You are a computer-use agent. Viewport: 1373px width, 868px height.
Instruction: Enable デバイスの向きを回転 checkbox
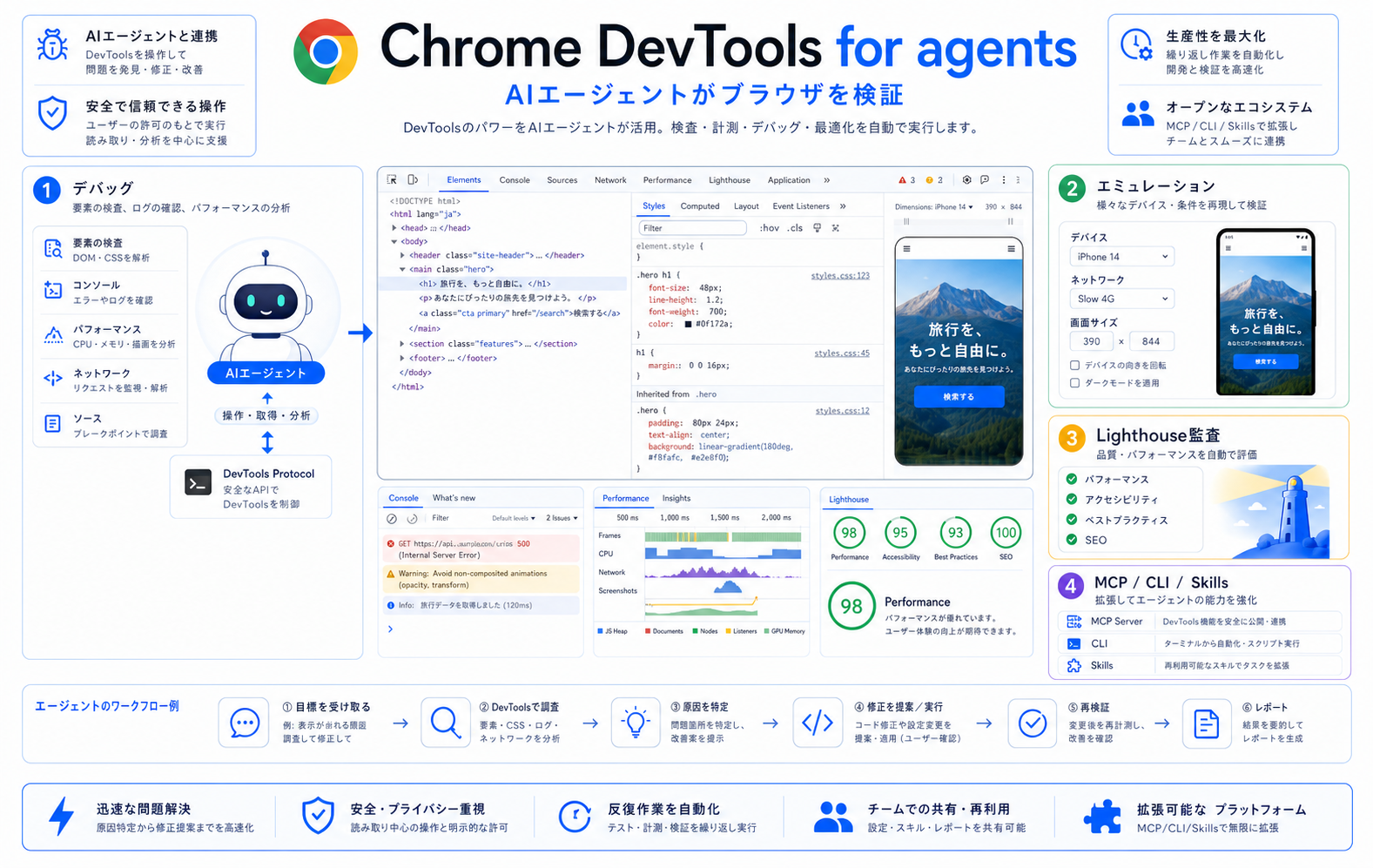tap(1074, 366)
